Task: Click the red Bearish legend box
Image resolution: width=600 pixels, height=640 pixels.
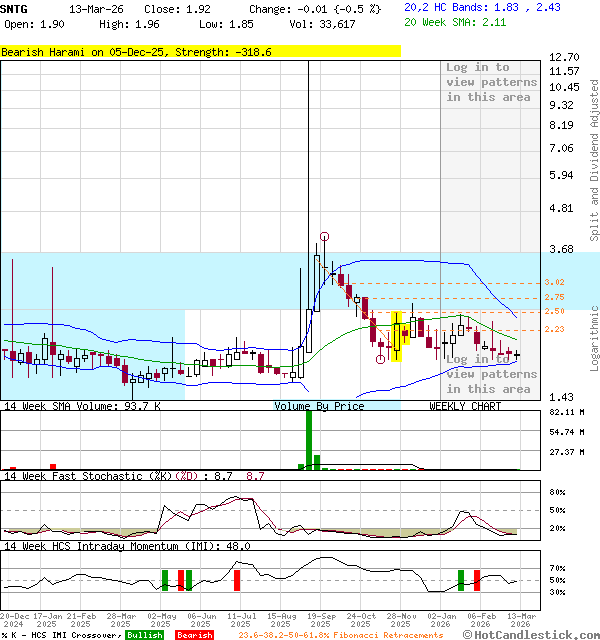Action: (195, 635)
